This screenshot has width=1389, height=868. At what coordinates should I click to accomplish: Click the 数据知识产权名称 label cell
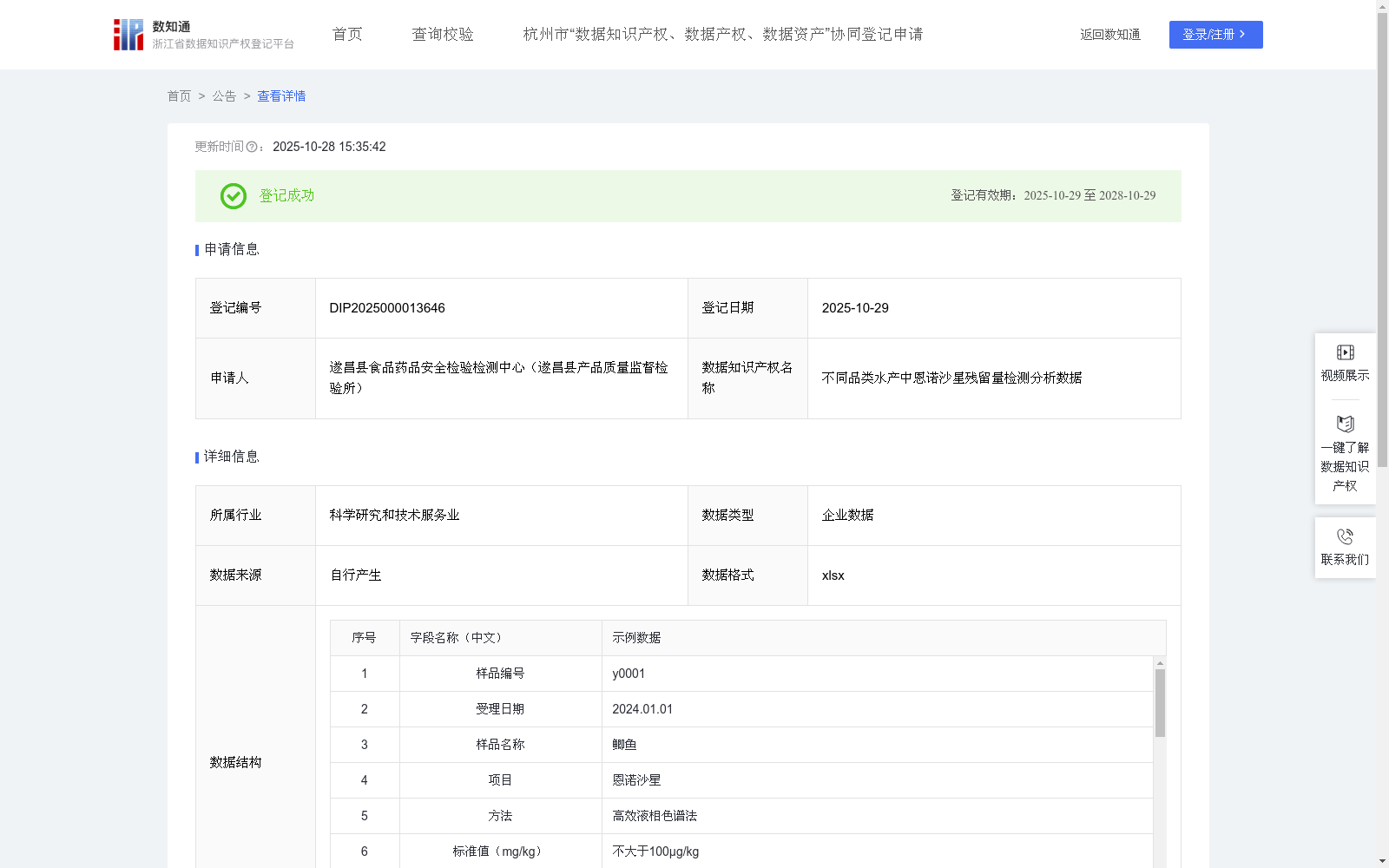747,378
